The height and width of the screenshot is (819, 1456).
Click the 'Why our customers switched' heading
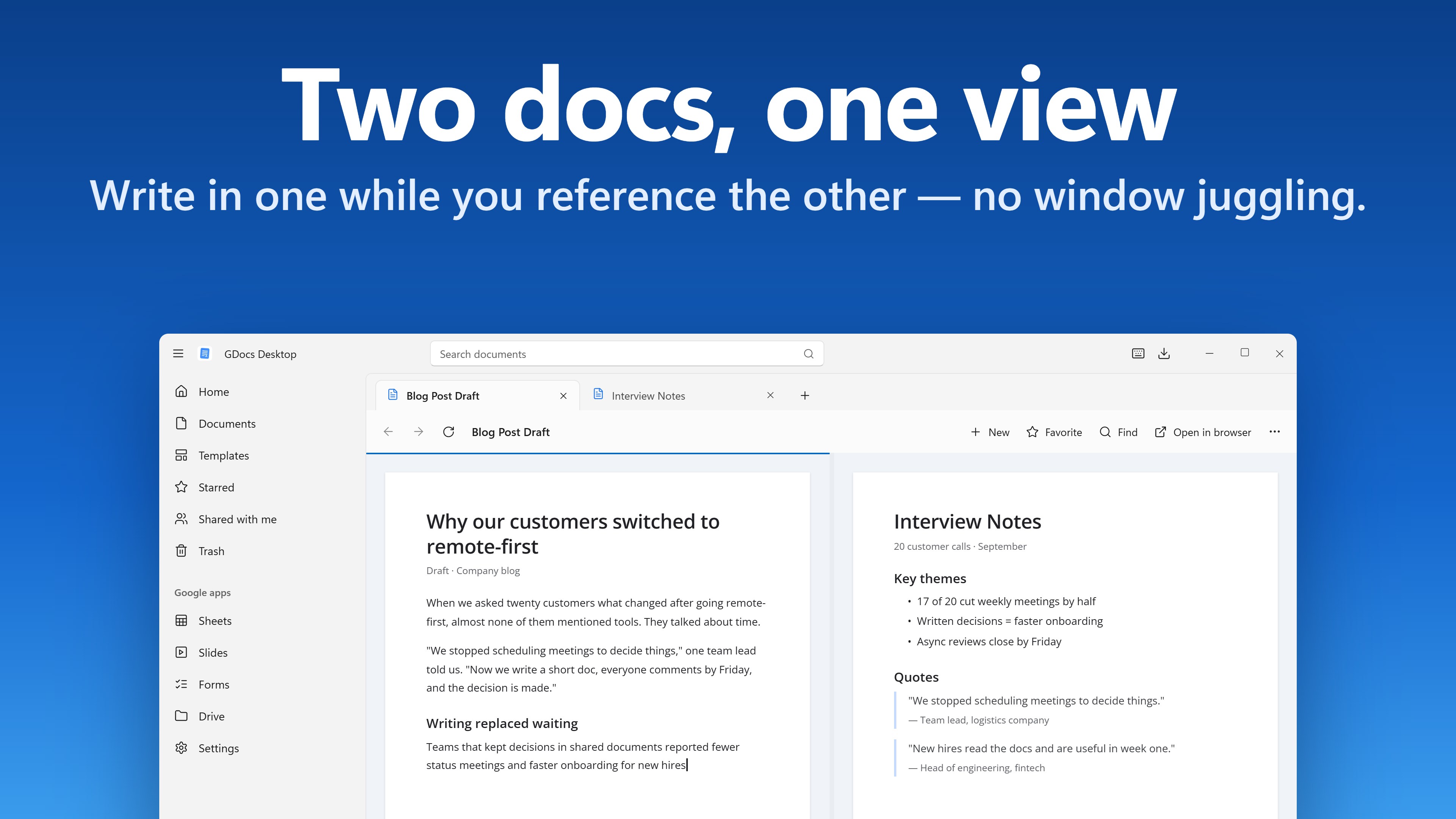coord(573,533)
